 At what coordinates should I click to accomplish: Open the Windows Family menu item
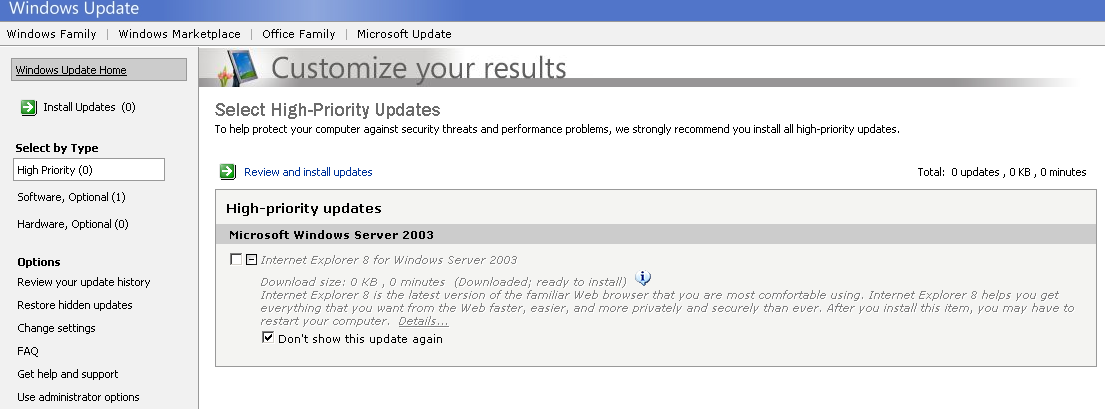[x=51, y=34]
